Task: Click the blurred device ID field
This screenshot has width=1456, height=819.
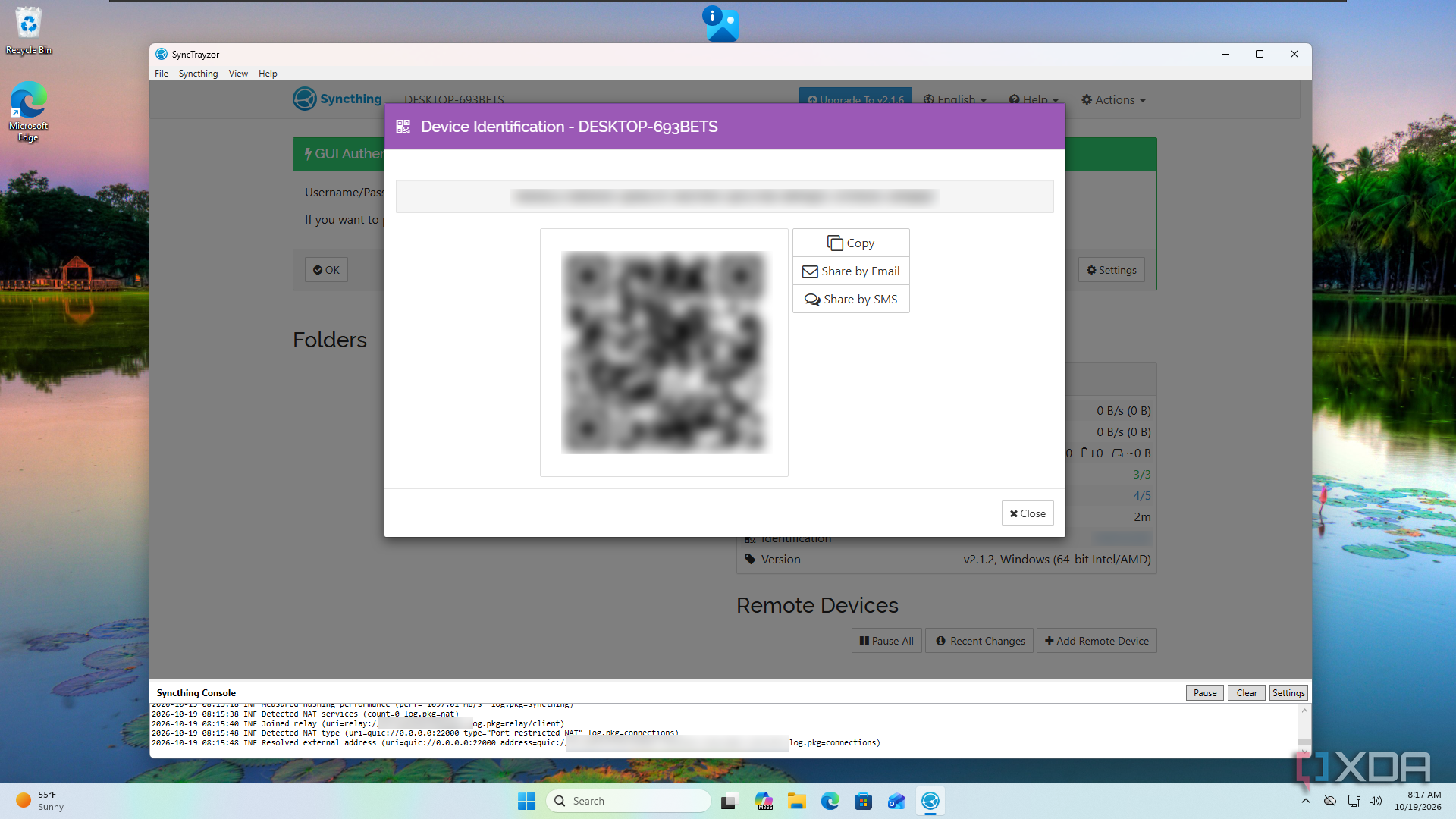Action: point(724,196)
